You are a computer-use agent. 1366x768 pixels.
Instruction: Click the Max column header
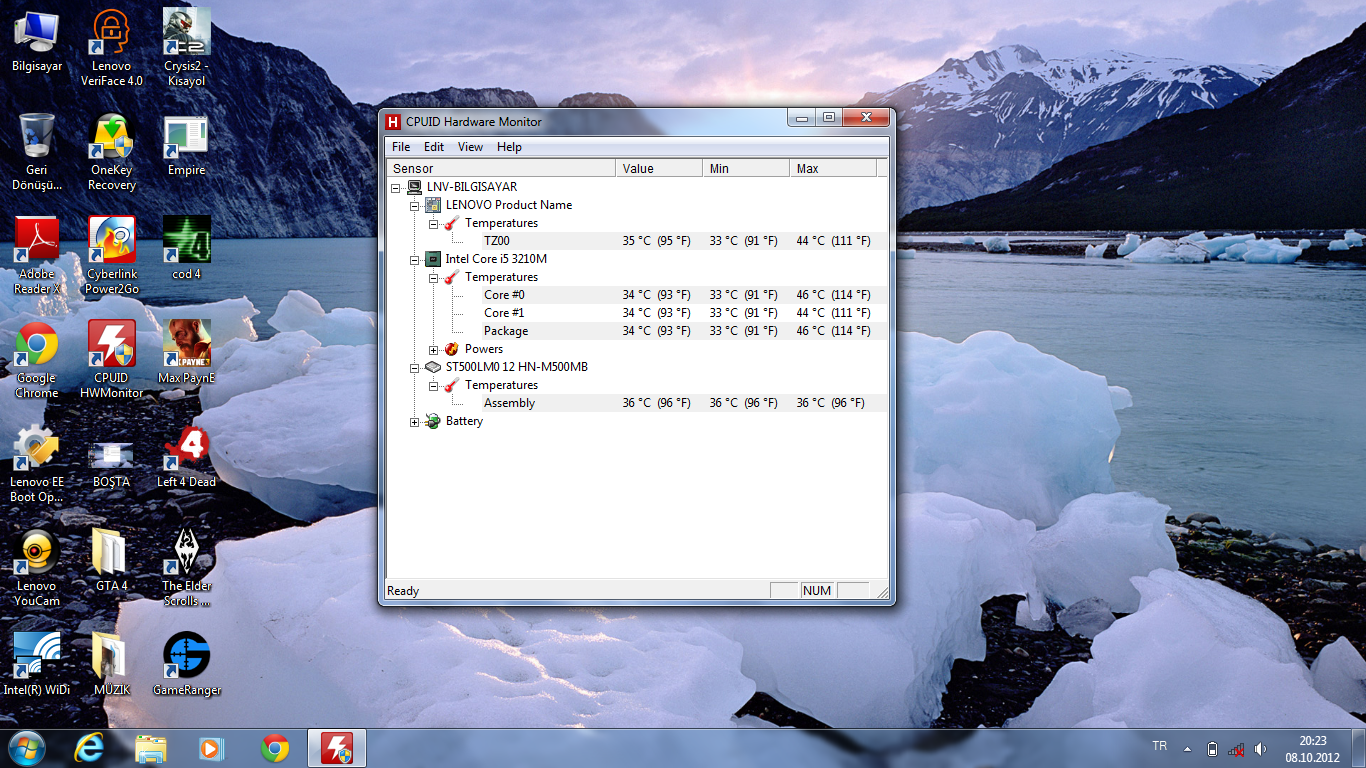tap(833, 168)
